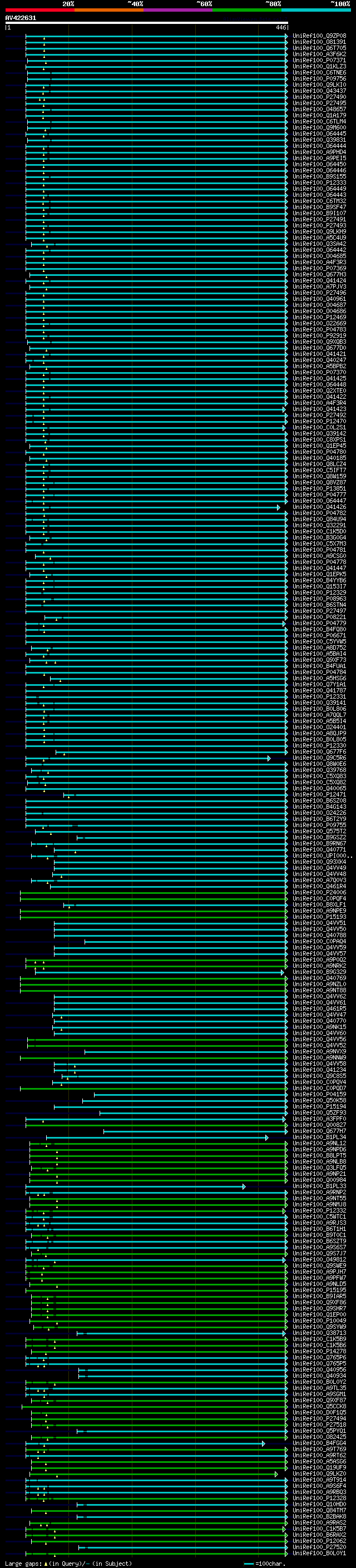Select the UniRef100_A9PHD4 label
The width and height of the screenshot is (356, 1568).
tap(319, 151)
